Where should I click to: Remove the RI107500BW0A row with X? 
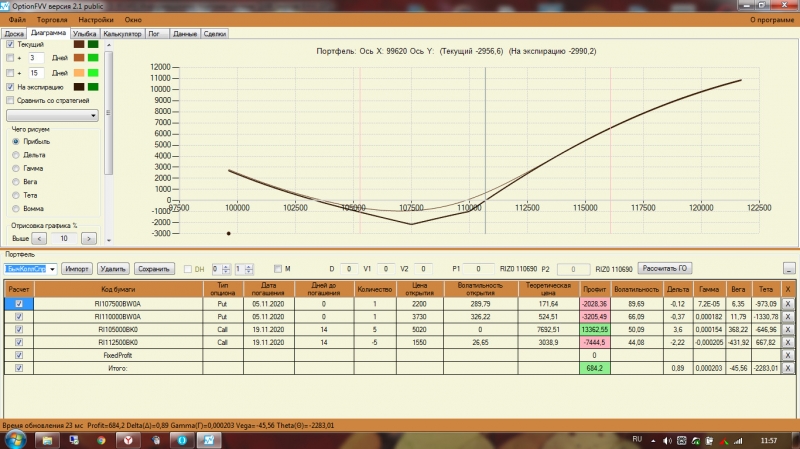pos(788,304)
